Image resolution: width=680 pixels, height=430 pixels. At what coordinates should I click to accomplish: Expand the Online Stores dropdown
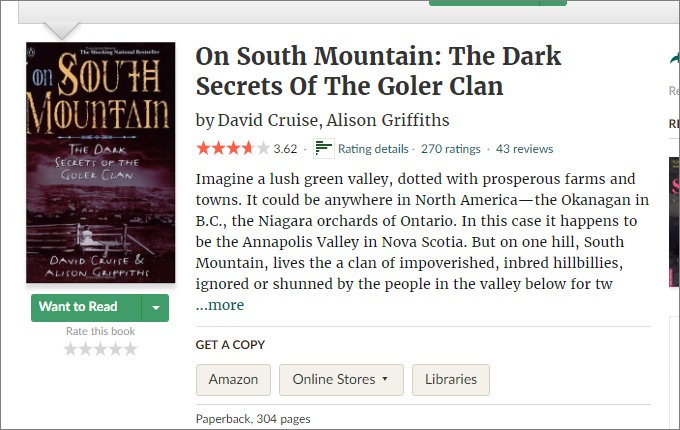(341, 380)
